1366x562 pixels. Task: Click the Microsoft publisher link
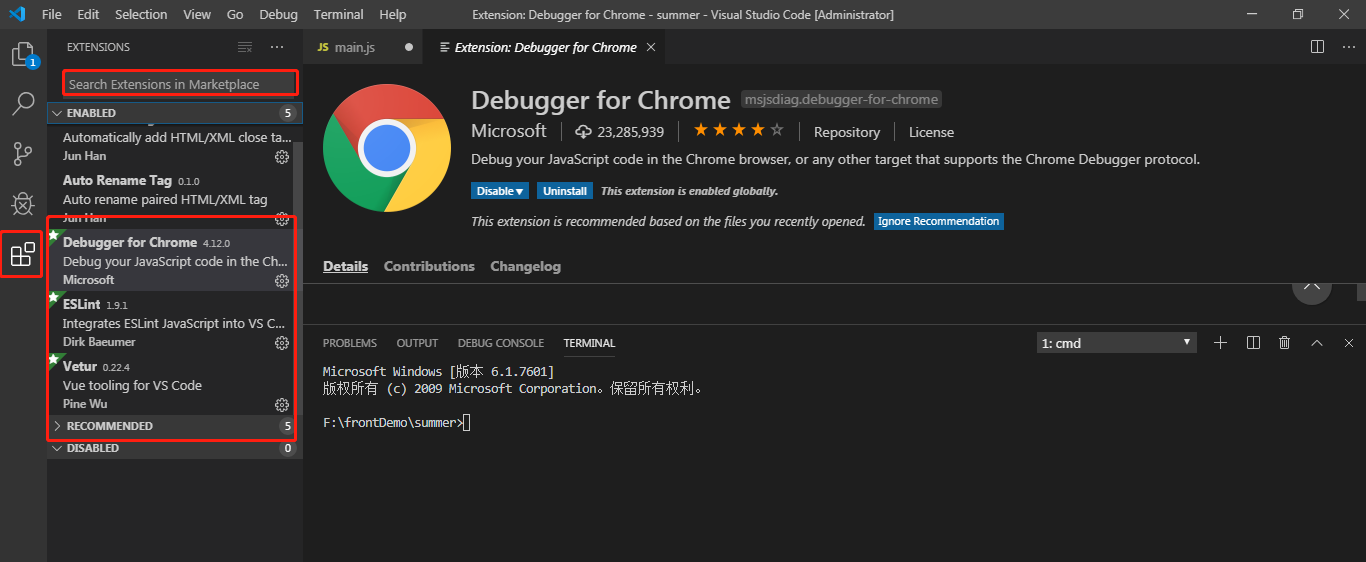click(509, 131)
